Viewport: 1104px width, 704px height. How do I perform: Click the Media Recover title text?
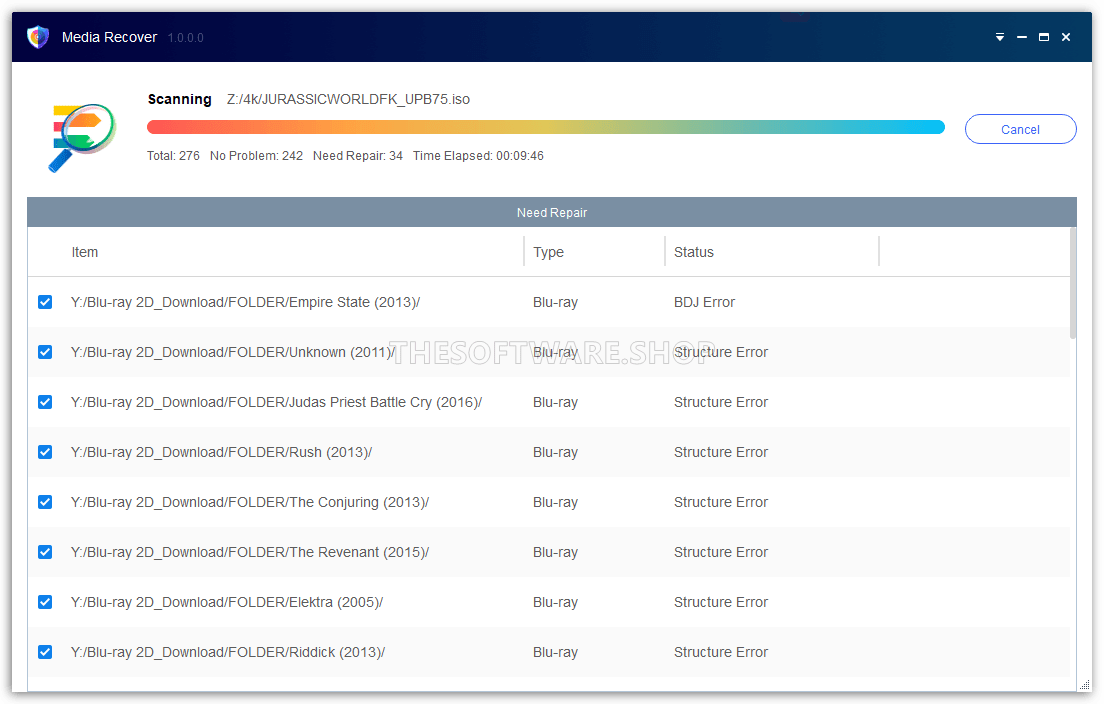109,37
